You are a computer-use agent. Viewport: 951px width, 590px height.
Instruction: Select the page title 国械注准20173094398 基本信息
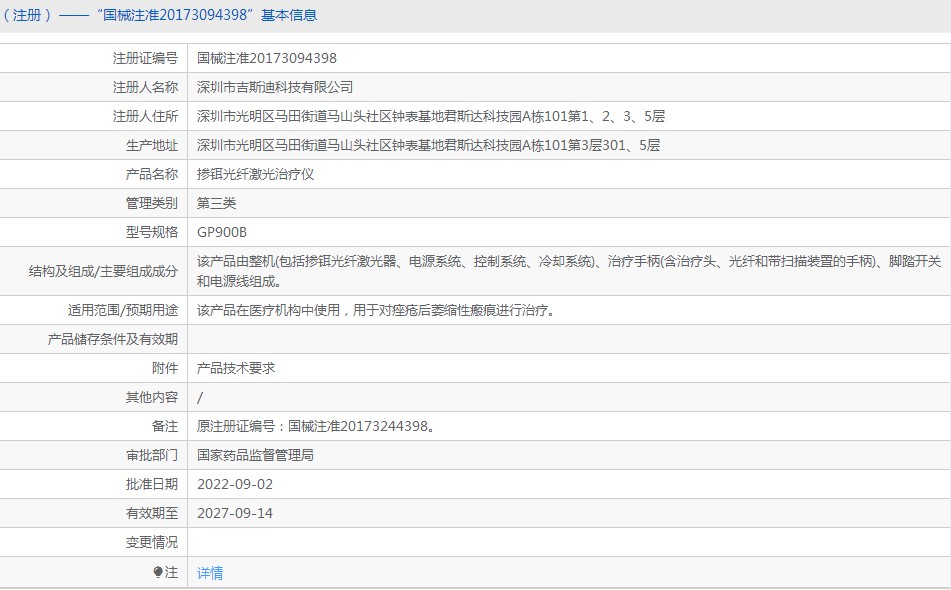[x=207, y=15]
